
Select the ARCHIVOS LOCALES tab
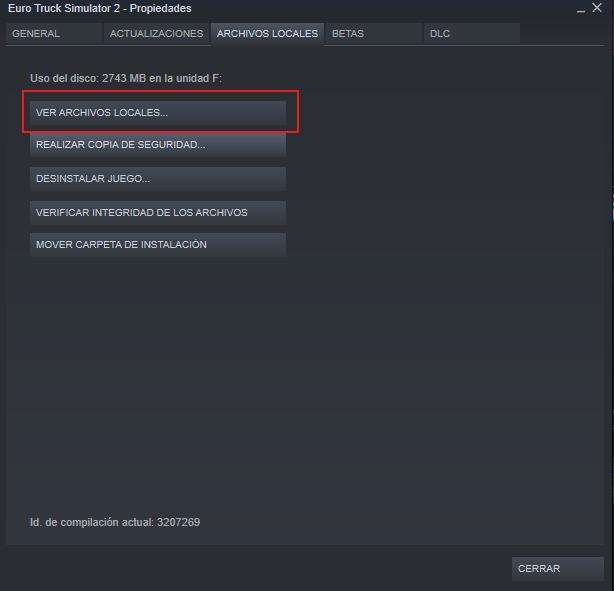[x=267, y=34]
